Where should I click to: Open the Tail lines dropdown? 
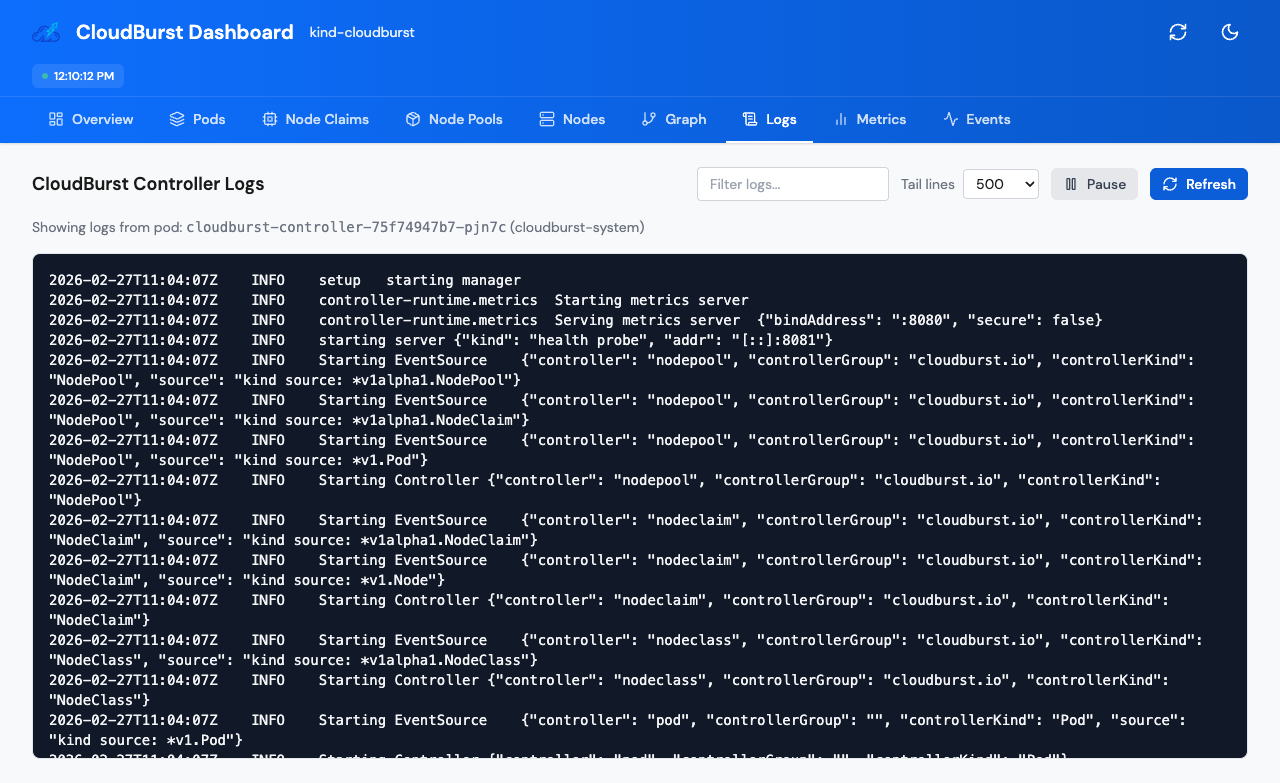point(1000,184)
